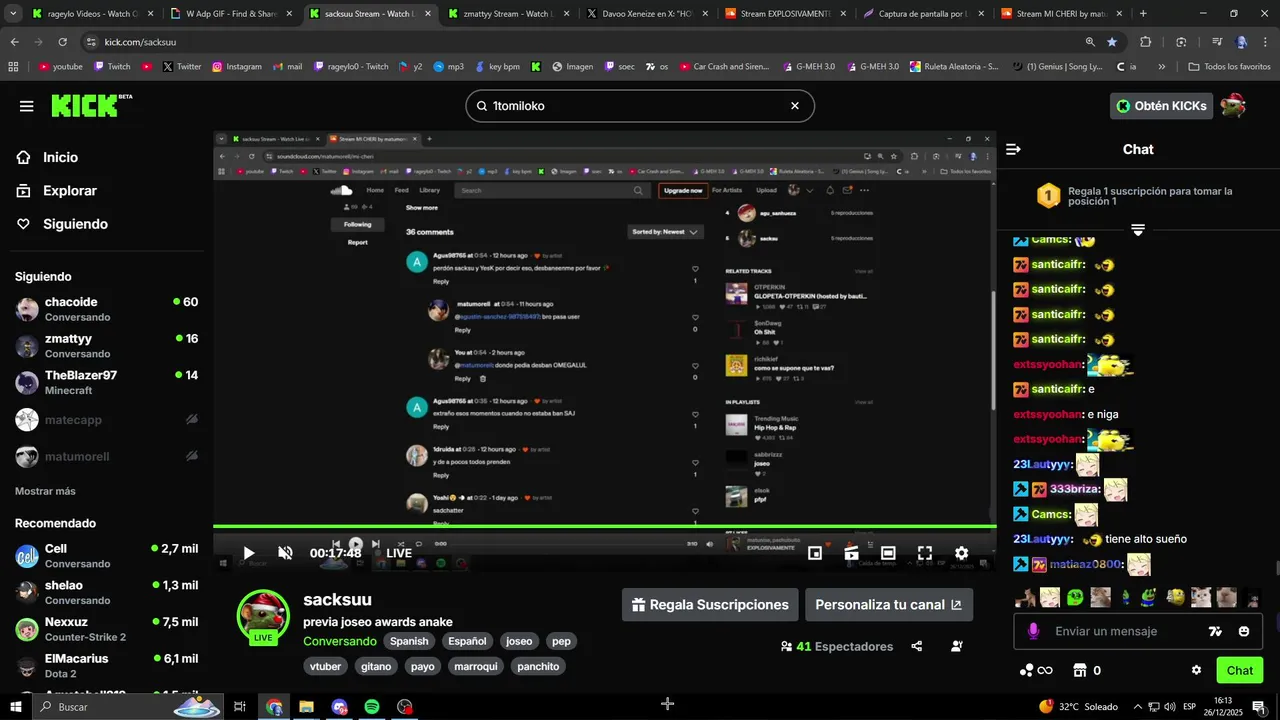Screen dimensions: 1280x720
Task: Open recommended channel Nexxuz
Action: click(x=106, y=629)
